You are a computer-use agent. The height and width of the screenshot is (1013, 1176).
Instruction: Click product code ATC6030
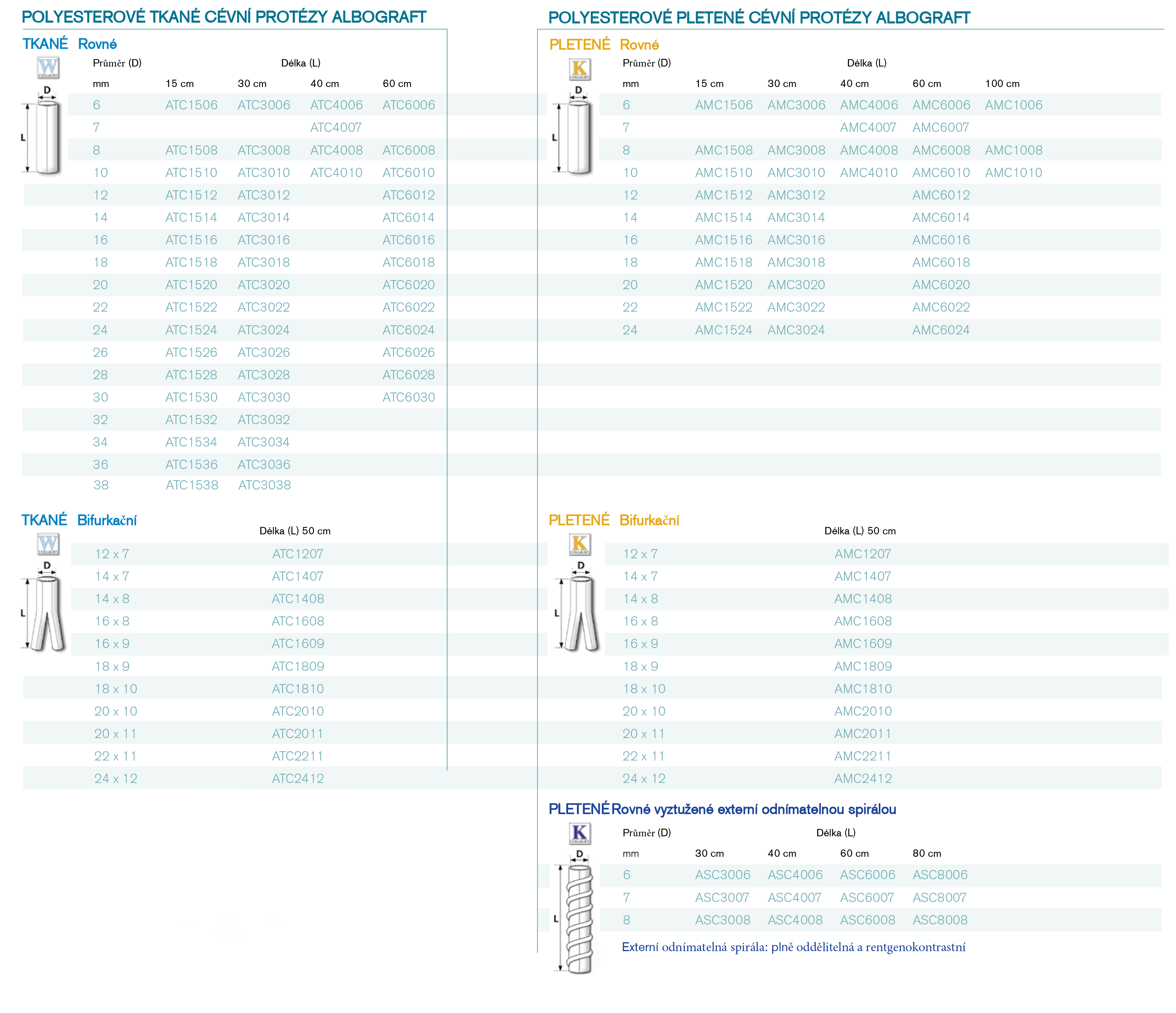point(408,397)
